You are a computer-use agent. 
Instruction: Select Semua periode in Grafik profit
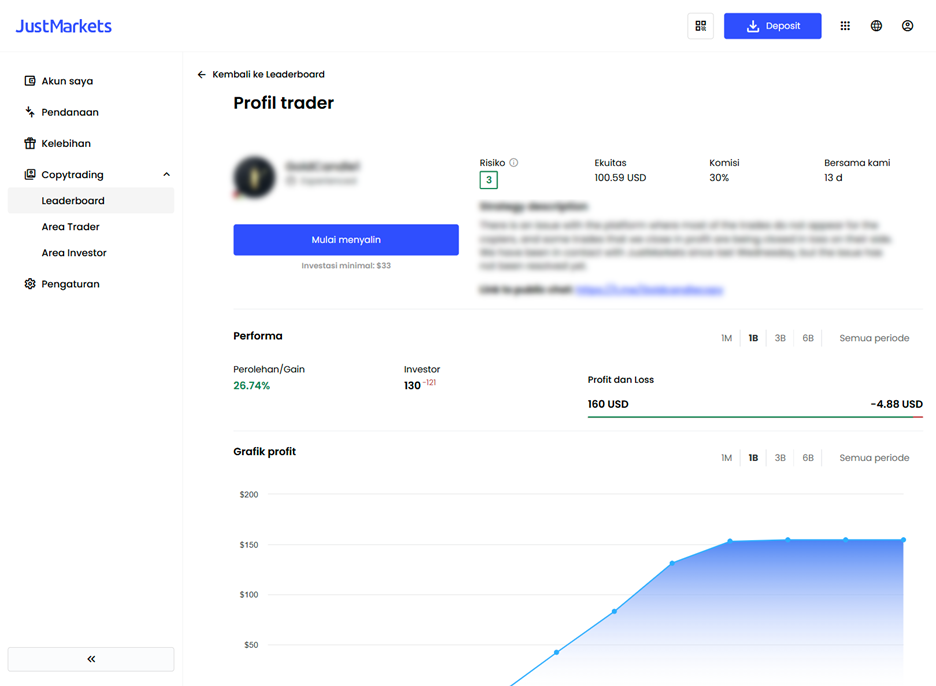pos(874,458)
